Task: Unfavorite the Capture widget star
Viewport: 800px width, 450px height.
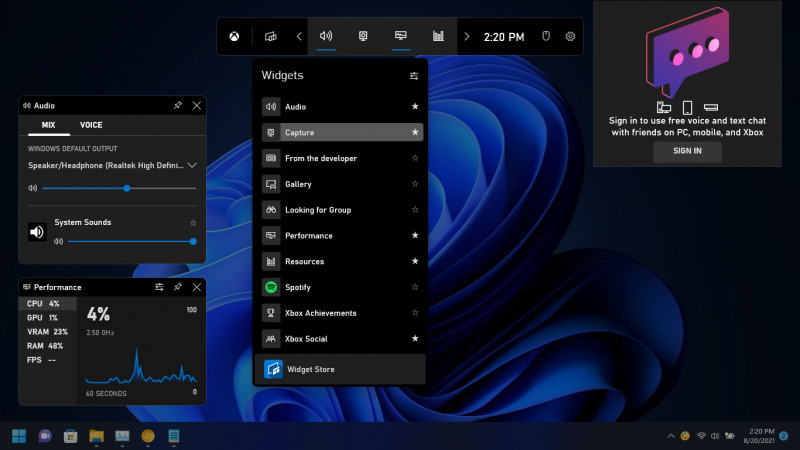Action: [415, 132]
